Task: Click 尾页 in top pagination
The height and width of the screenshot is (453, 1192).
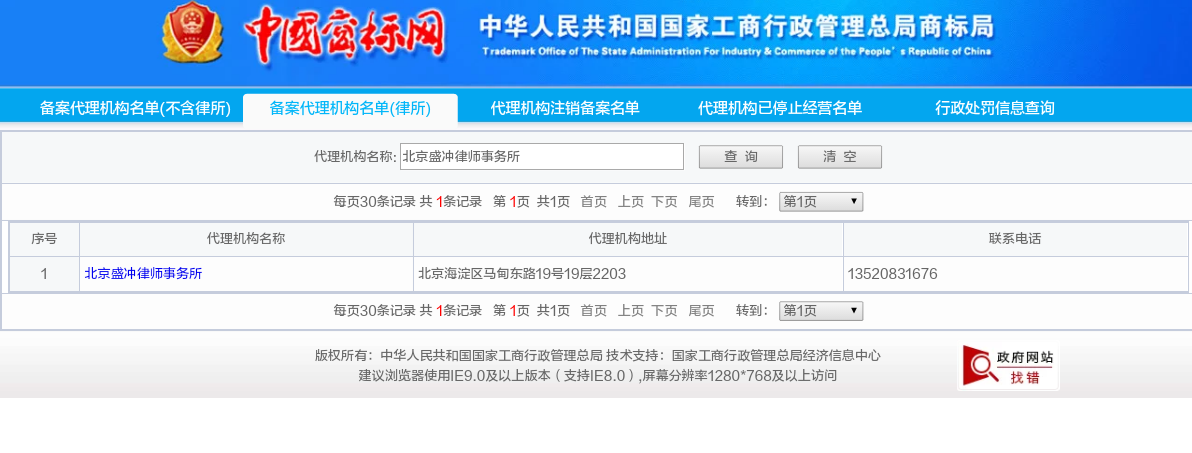Action: [x=701, y=201]
